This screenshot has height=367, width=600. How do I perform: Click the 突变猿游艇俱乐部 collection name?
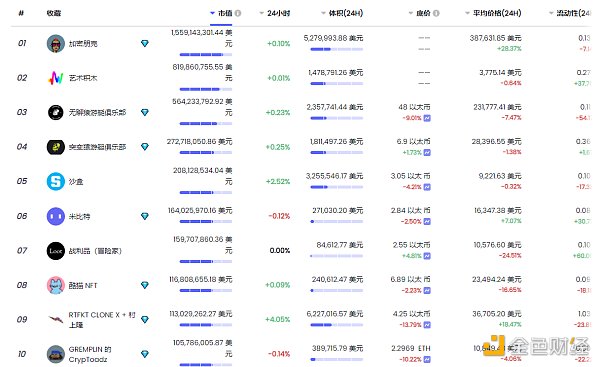click(x=97, y=147)
